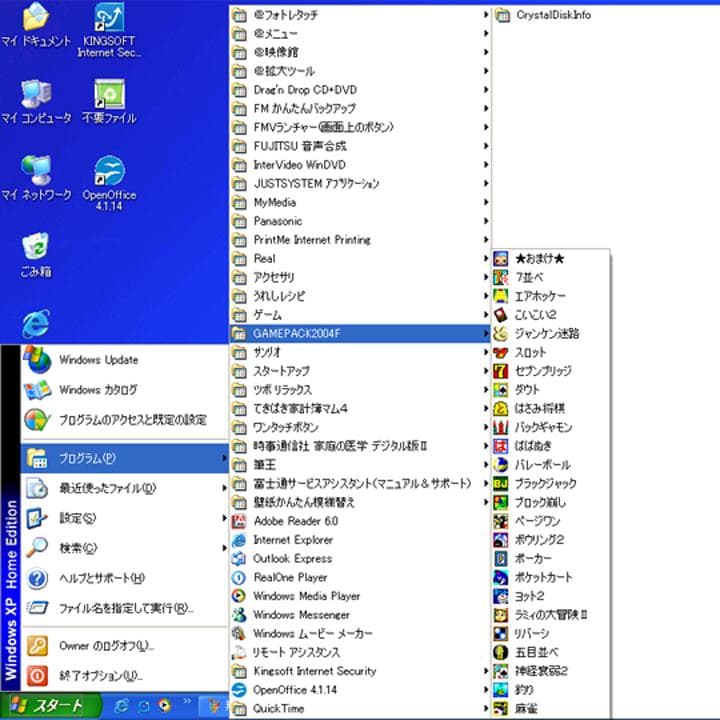Expand the プログラム(P) submenu
The image size is (720, 720).
(125, 458)
